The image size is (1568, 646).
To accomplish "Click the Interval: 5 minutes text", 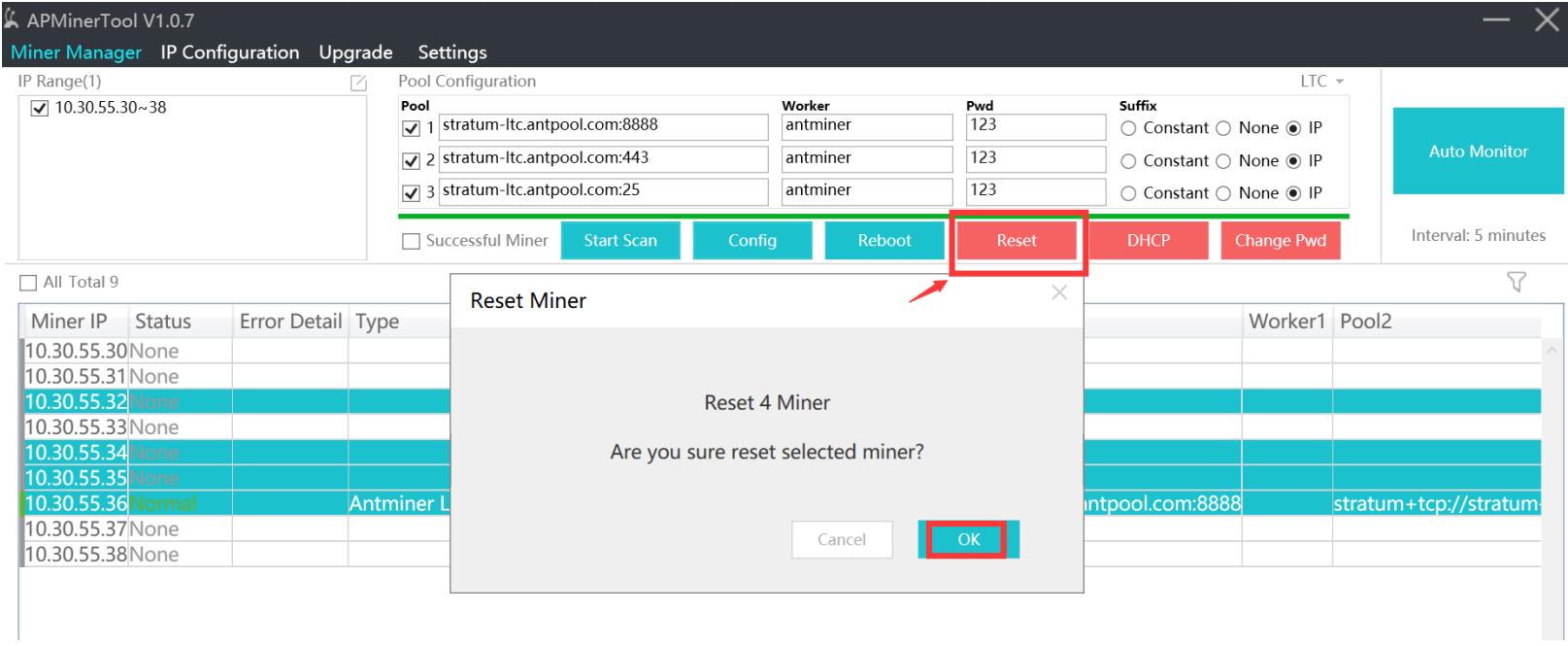I will [x=1478, y=235].
